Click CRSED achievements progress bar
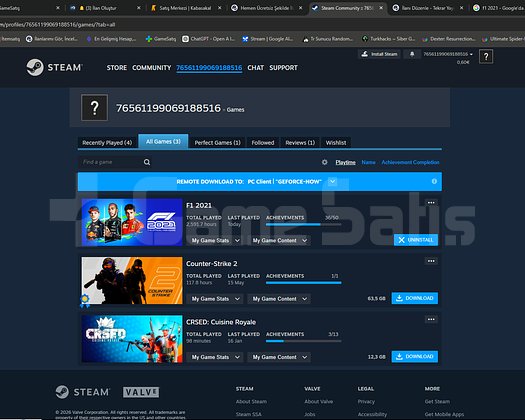This screenshot has width=525, height=420. pos(303,341)
